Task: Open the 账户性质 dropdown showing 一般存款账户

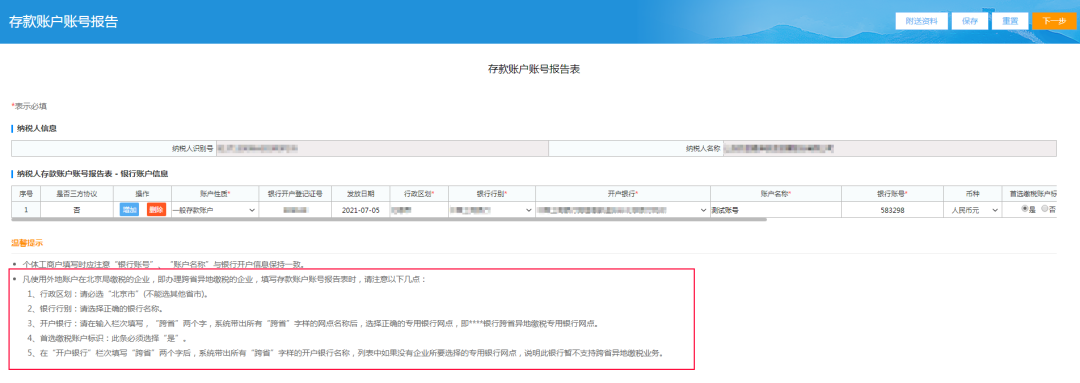Action: pyautogui.click(x=214, y=209)
